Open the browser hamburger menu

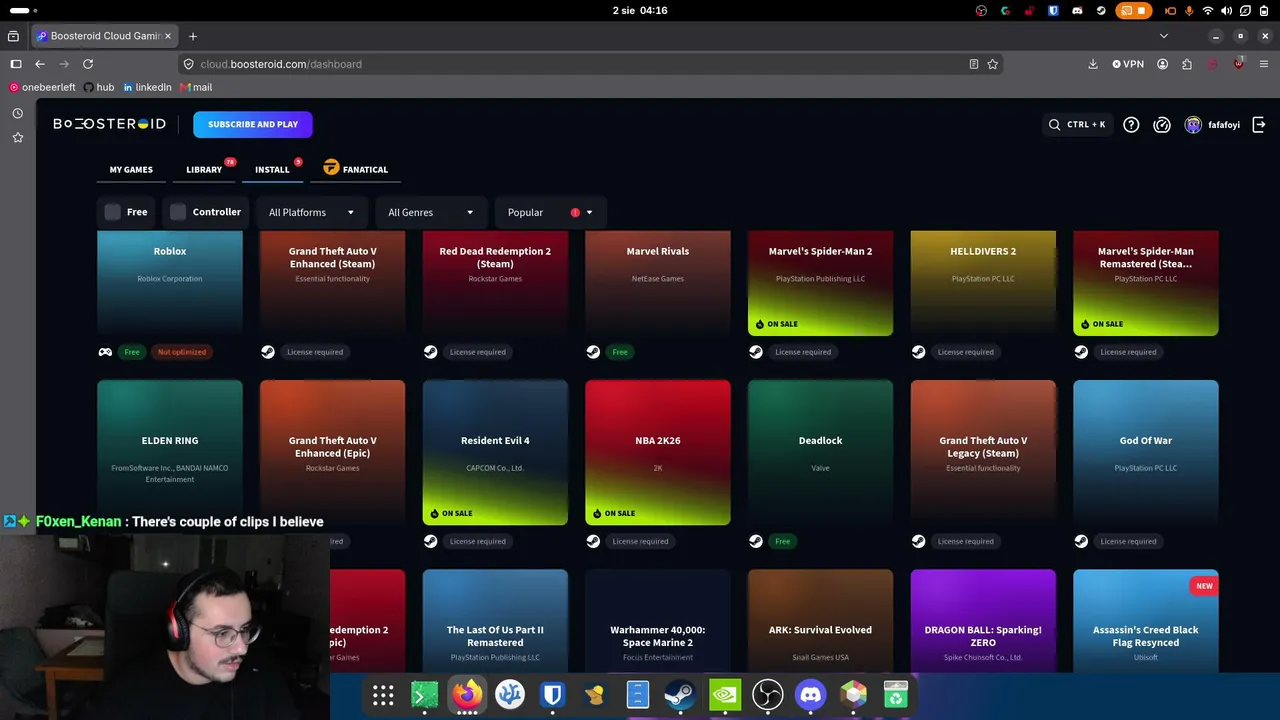coord(1264,64)
